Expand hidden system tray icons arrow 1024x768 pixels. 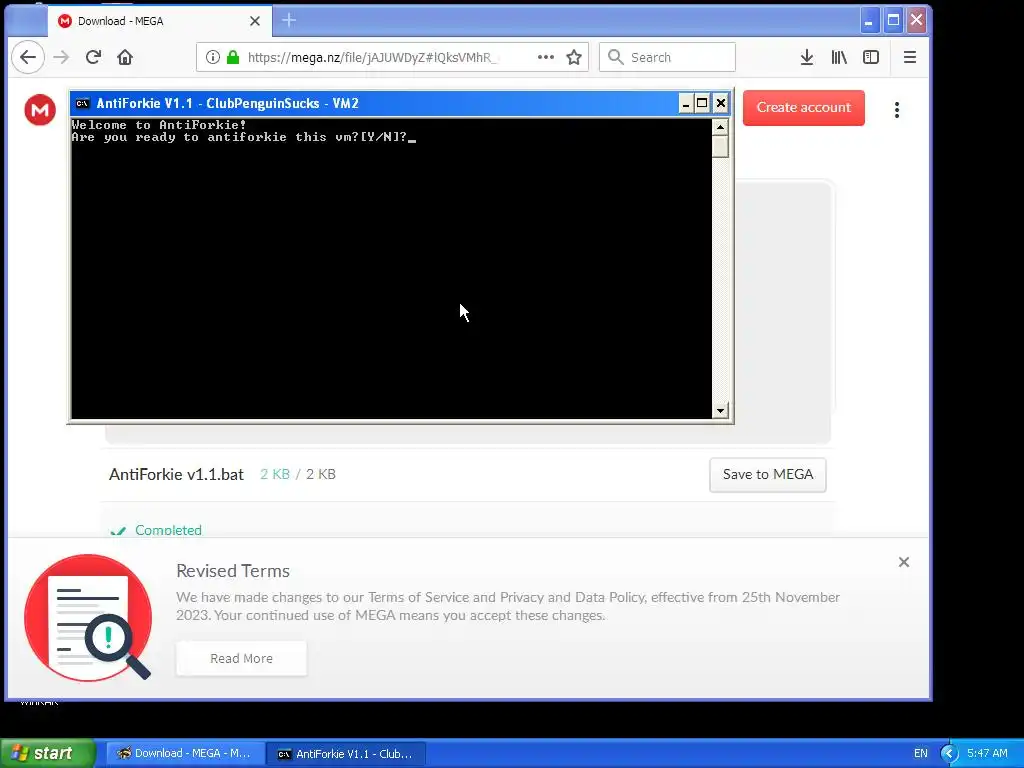949,754
